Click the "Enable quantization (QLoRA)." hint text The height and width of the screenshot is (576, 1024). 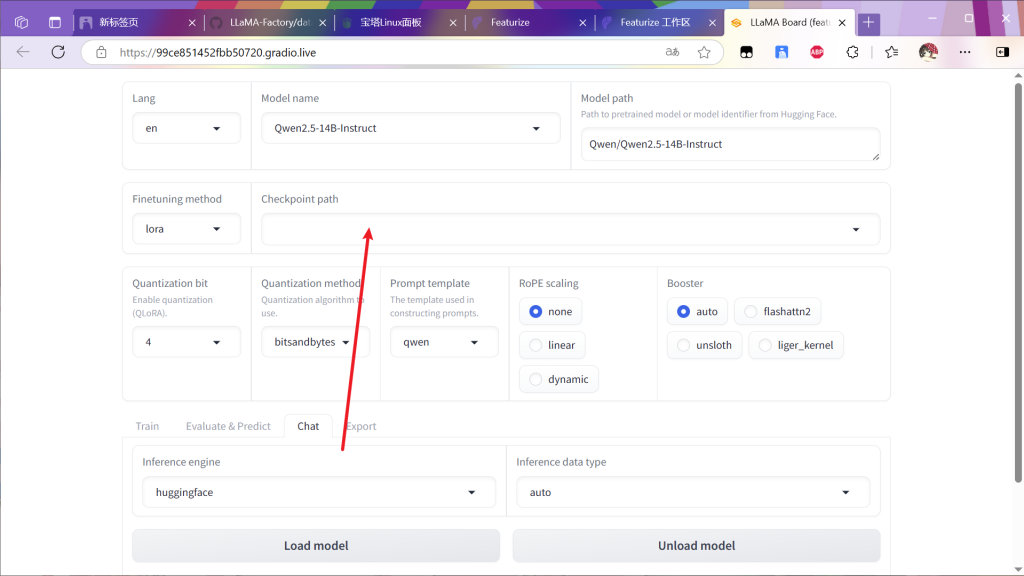coord(172,306)
